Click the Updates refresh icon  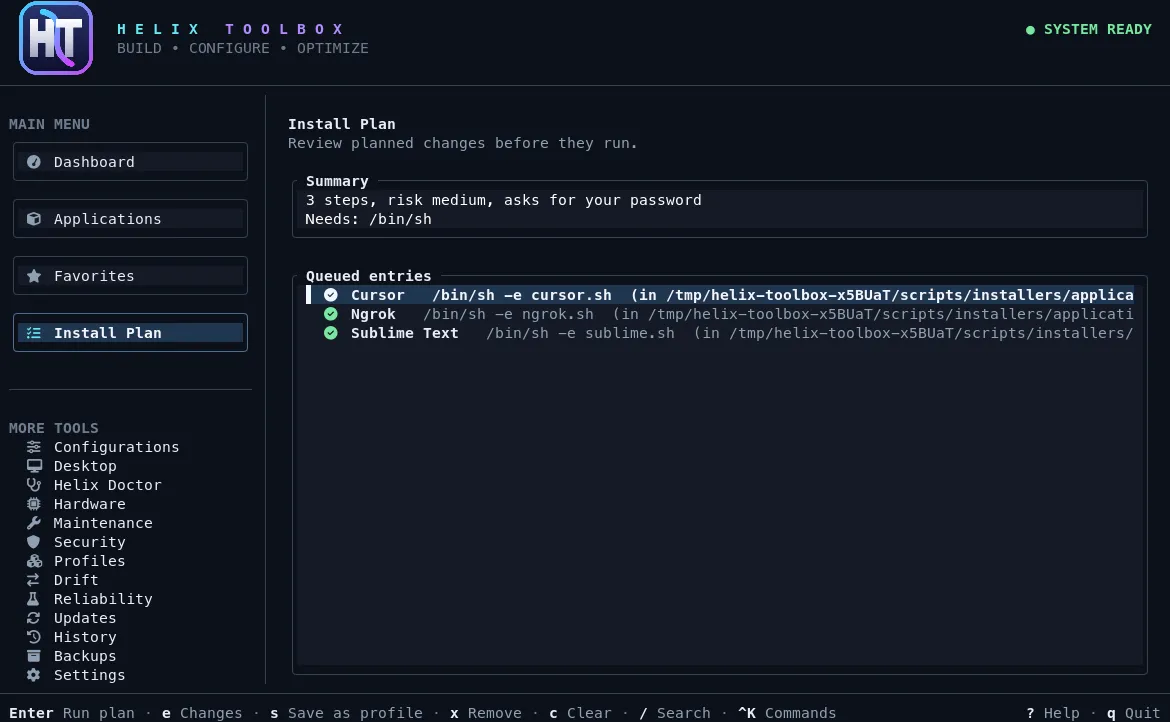34,618
